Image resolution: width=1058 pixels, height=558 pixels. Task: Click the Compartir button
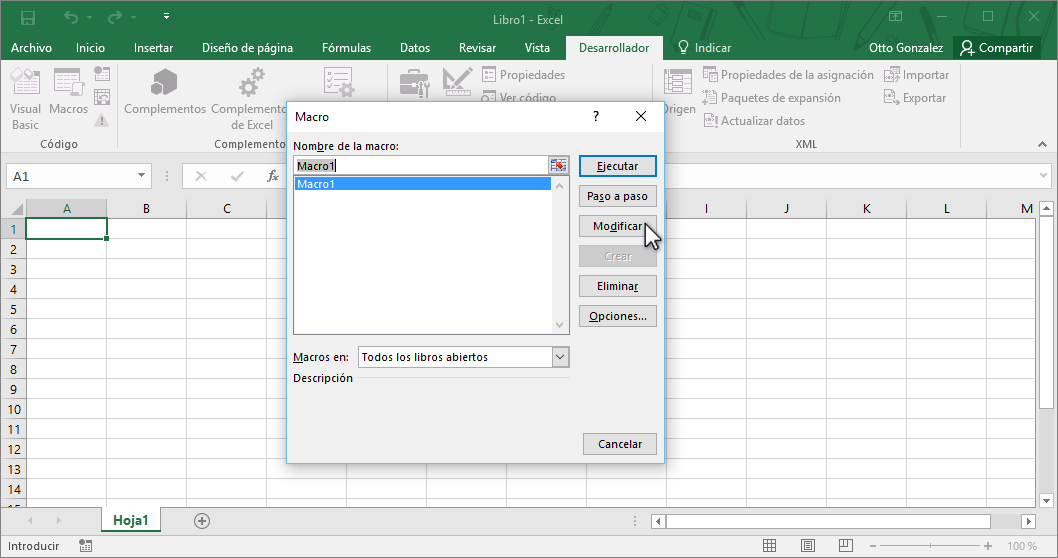pos(997,48)
